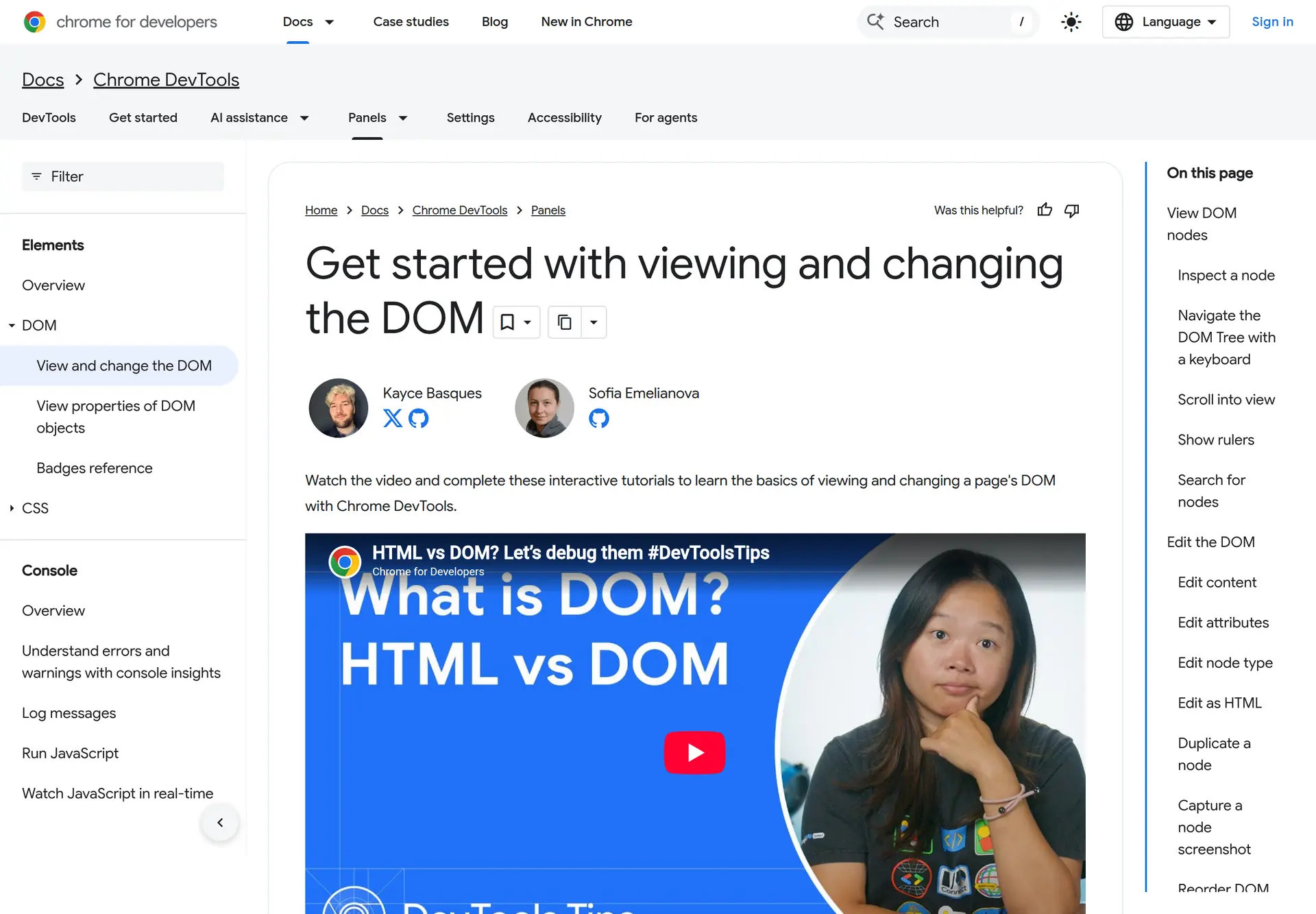
Task: Switch to the Accessibility tab
Action: 565,118
